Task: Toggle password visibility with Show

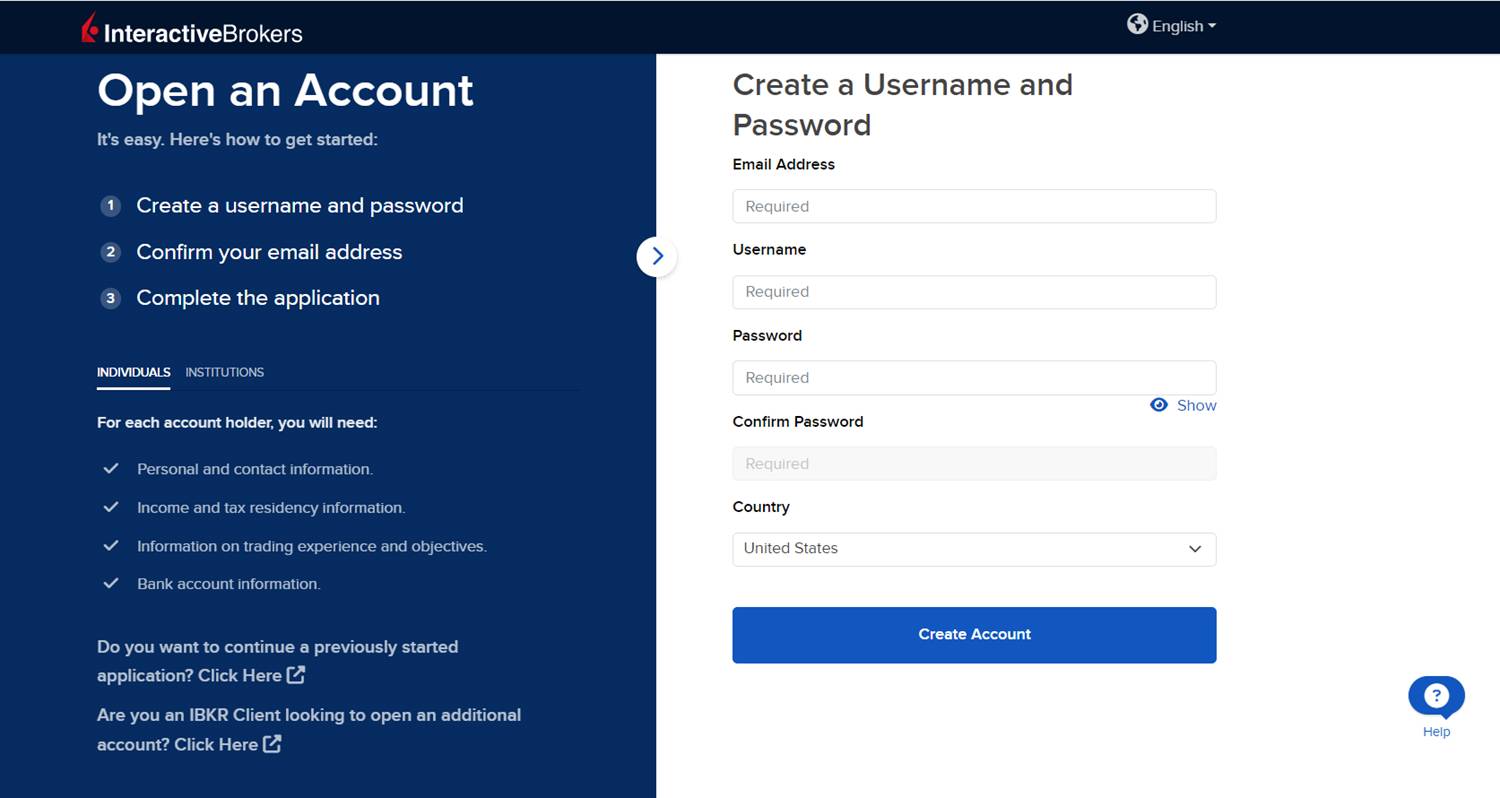Action: coord(1196,405)
